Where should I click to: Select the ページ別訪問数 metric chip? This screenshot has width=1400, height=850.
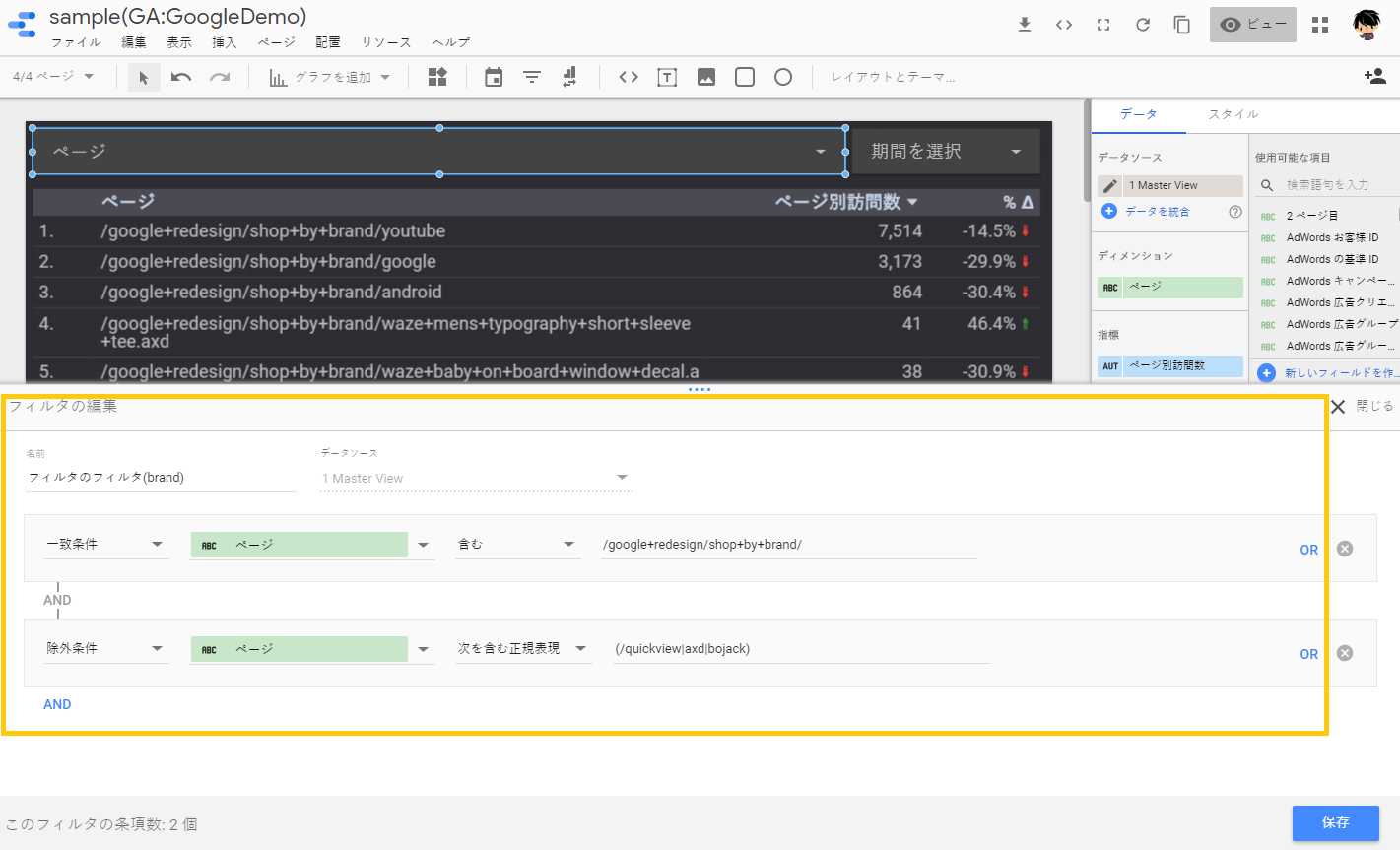point(1170,365)
